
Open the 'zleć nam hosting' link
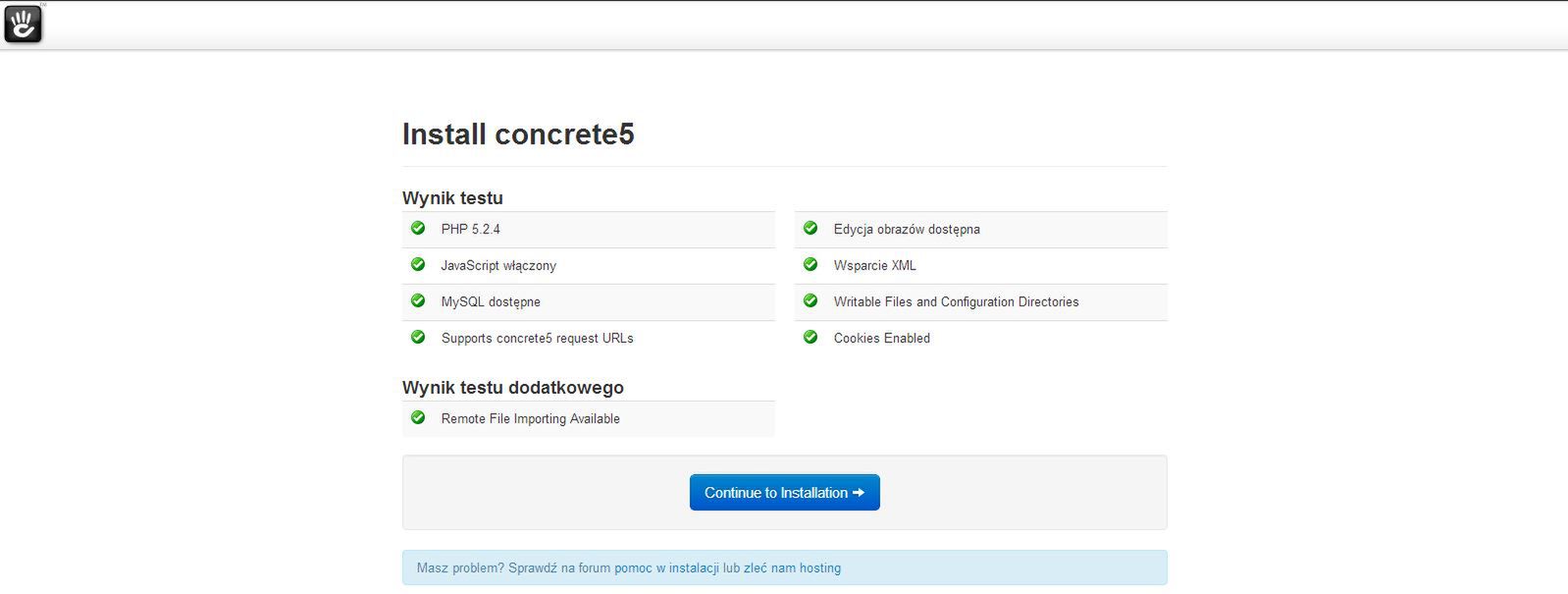(792, 567)
